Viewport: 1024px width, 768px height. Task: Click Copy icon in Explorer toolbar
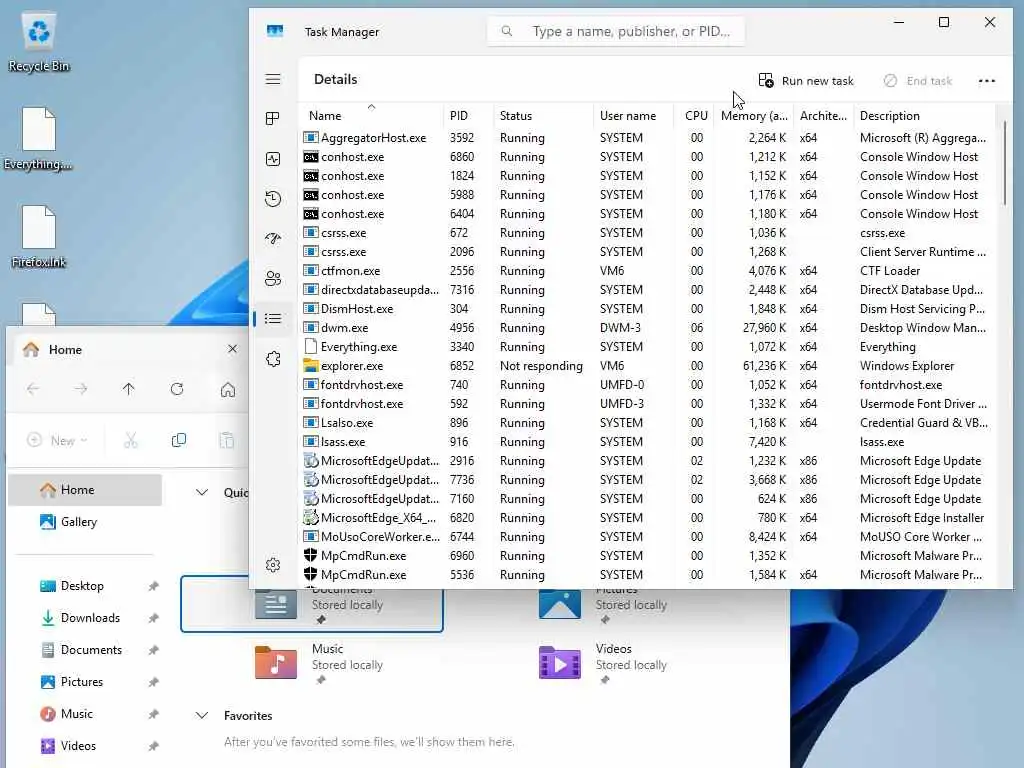pos(178,440)
